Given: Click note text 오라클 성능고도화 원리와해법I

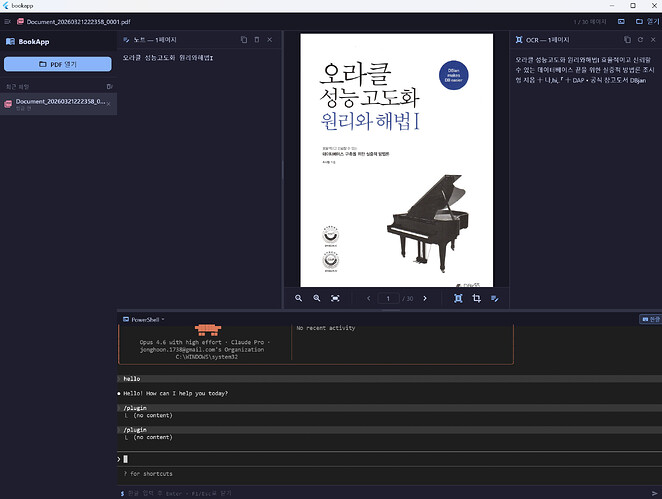Looking at the screenshot, I should coord(168,58).
